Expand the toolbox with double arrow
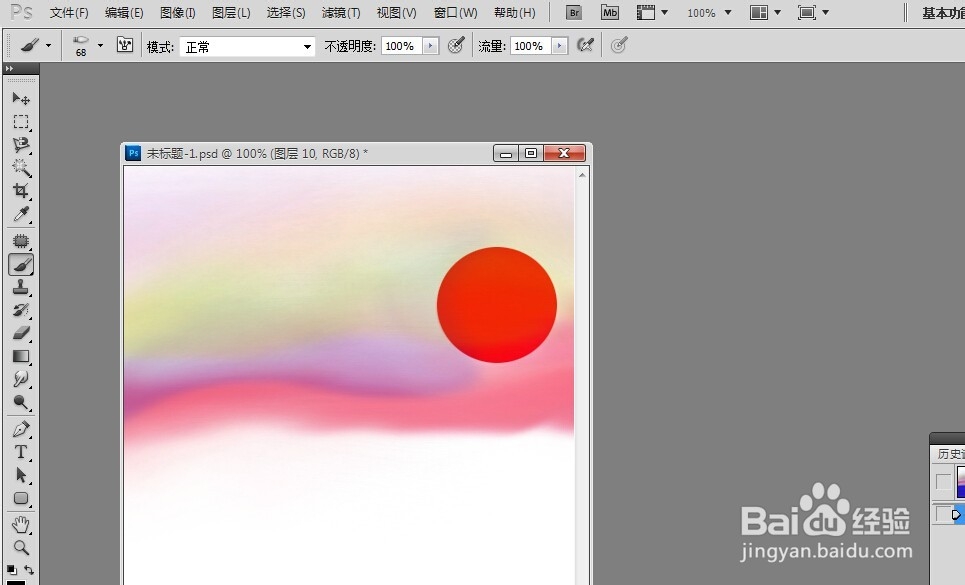965x585 pixels. (10, 68)
